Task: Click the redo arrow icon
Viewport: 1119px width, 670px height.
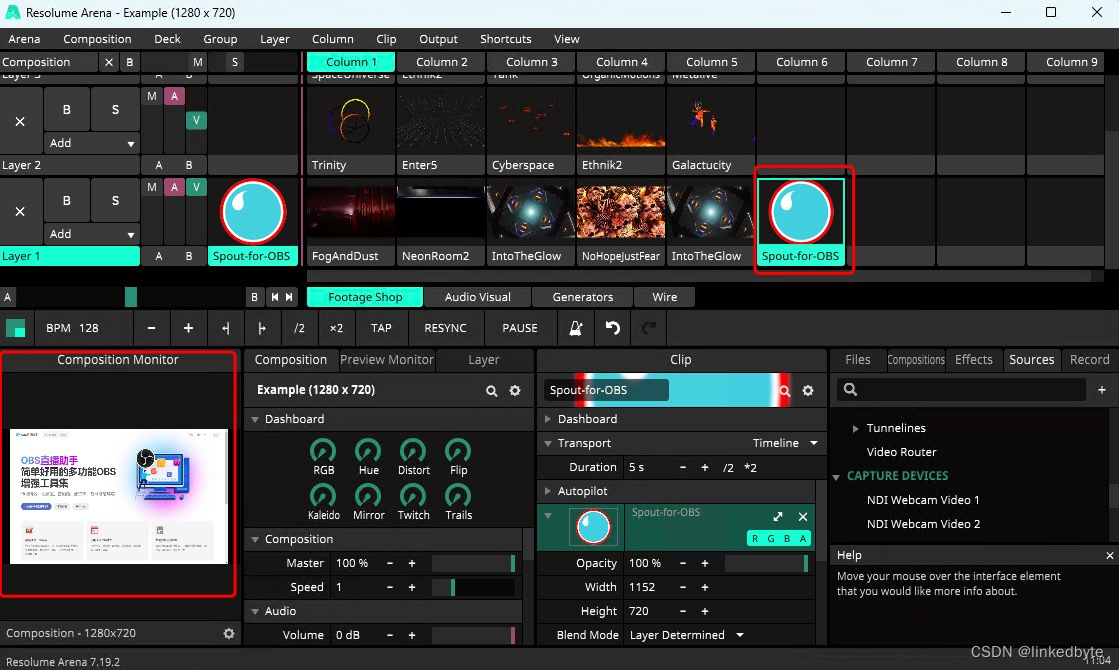Action: coord(649,328)
